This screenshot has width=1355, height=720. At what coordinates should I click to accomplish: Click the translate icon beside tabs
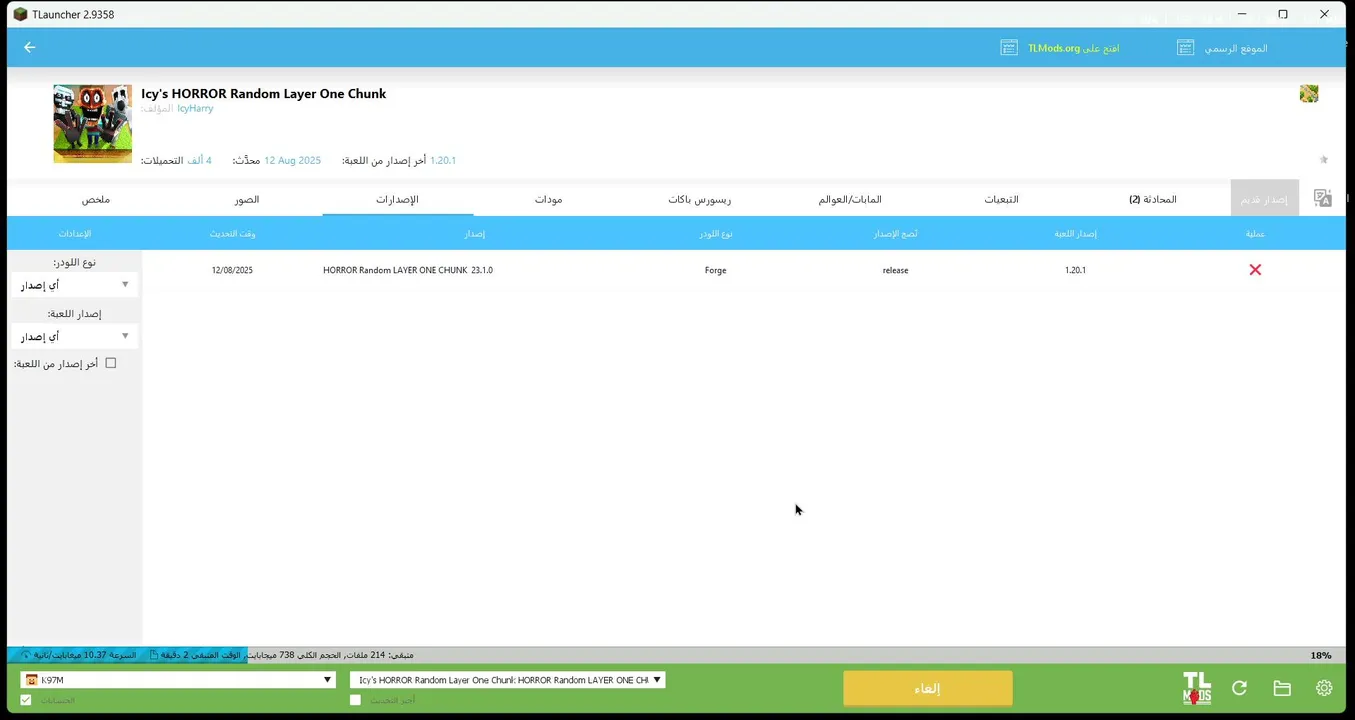pyautogui.click(x=1323, y=198)
